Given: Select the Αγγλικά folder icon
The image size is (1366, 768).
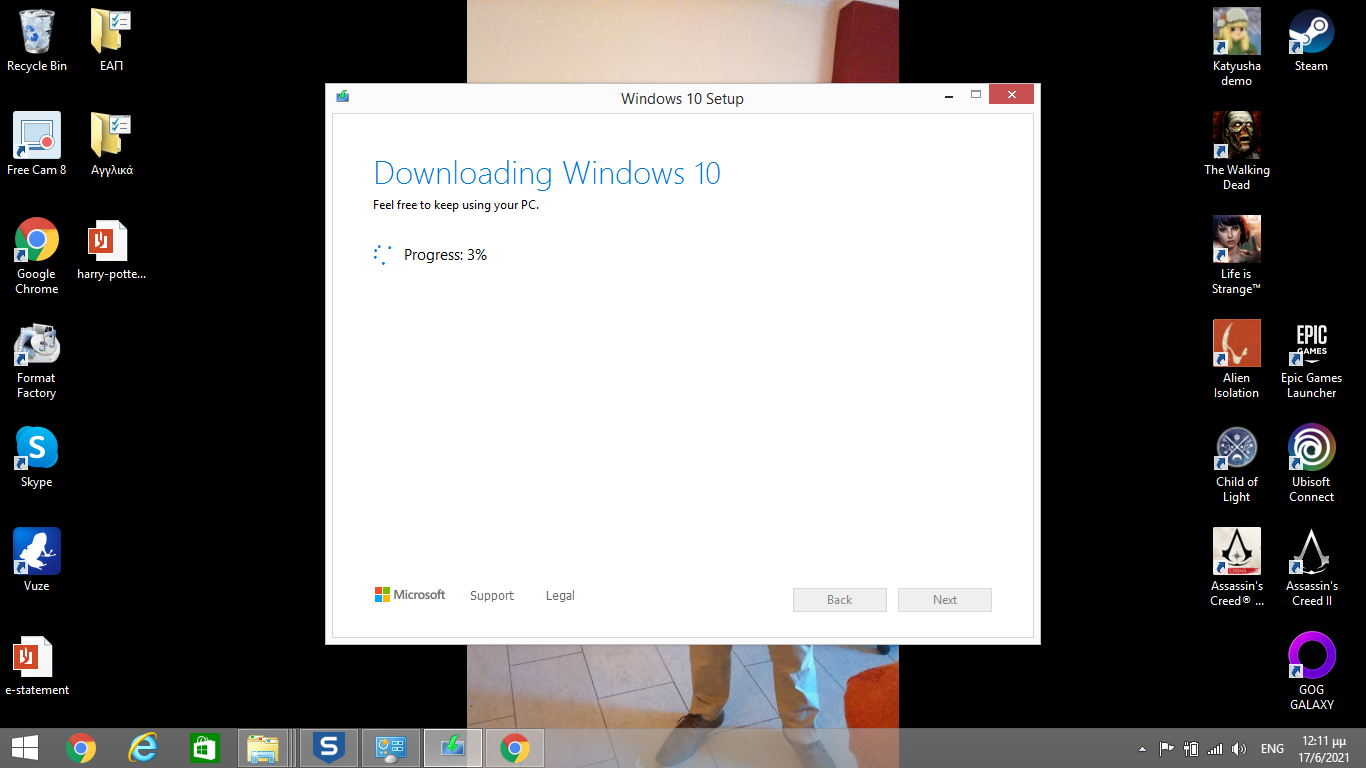Looking at the screenshot, I should click(111, 144).
